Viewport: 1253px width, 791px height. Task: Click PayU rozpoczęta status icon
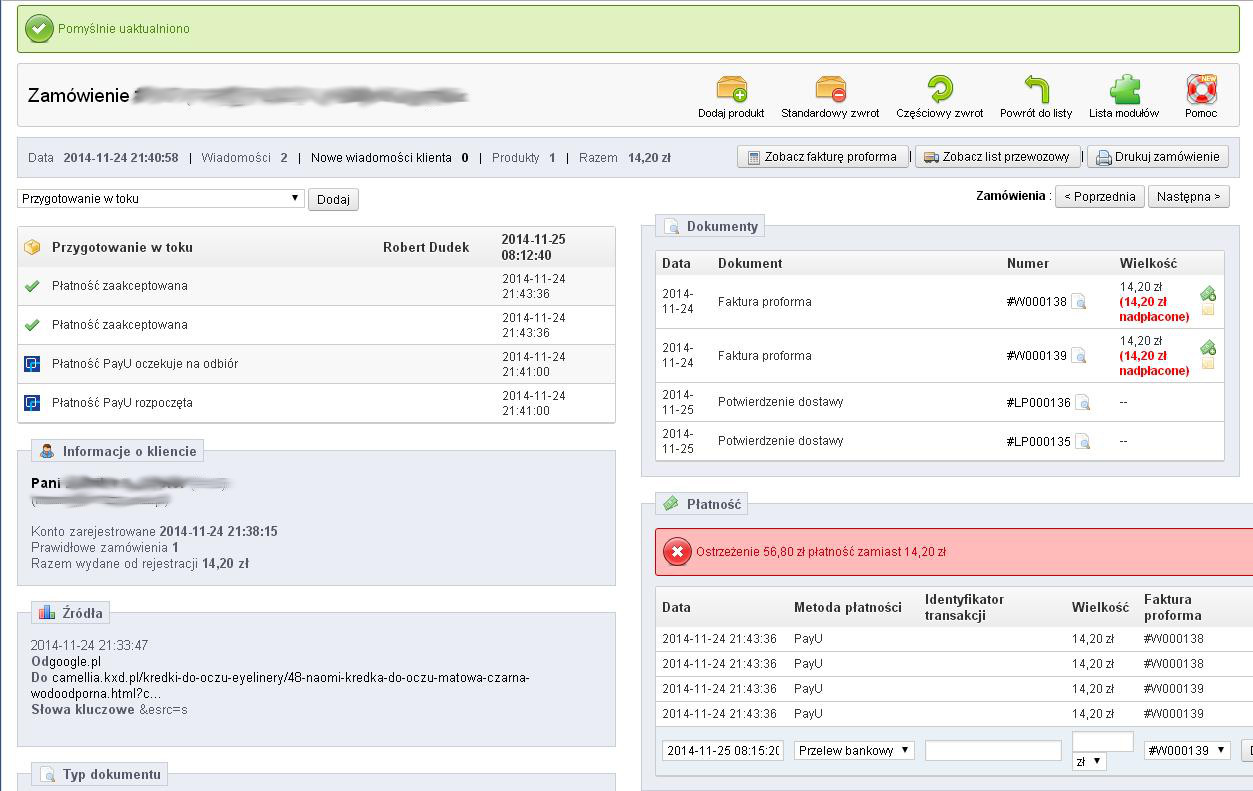tap(32, 403)
